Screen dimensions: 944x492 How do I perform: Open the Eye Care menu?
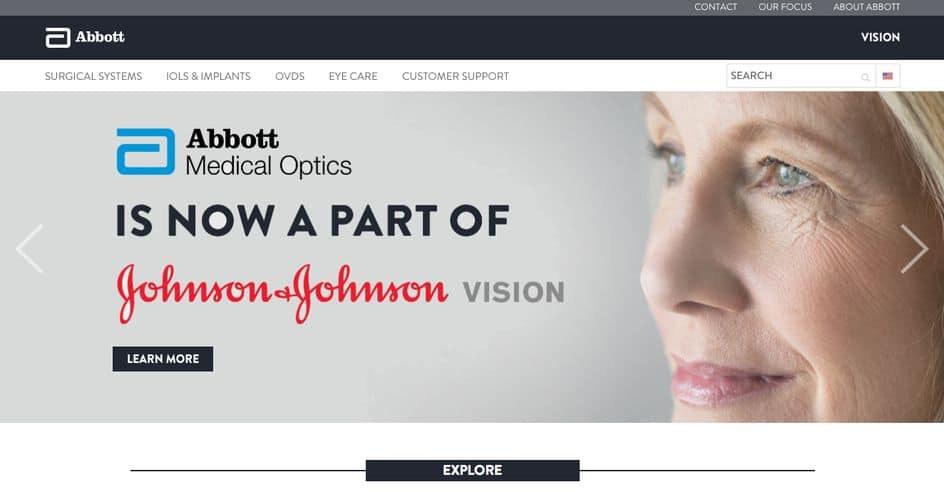(353, 76)
